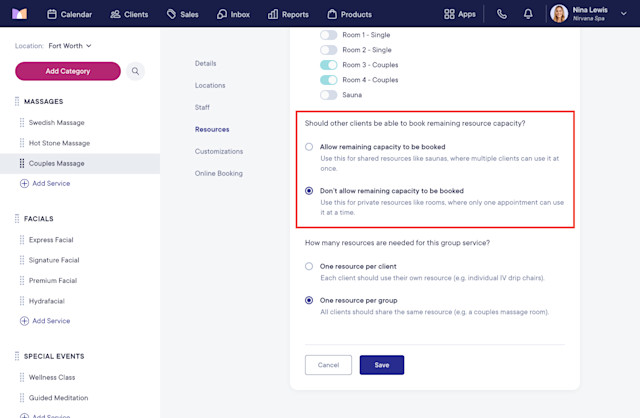Viewport: 640px width, 418px height.
Task: Open the Apps grid icon
Action: [449, 14]
